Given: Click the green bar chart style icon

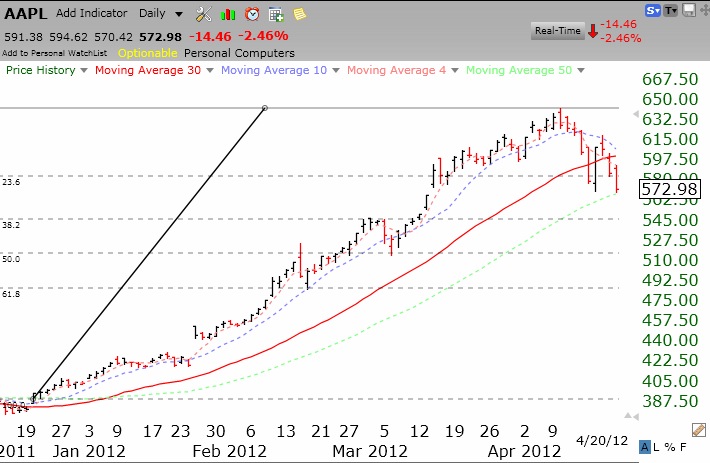Looking at the screenshot, I should tap(227, 15).
